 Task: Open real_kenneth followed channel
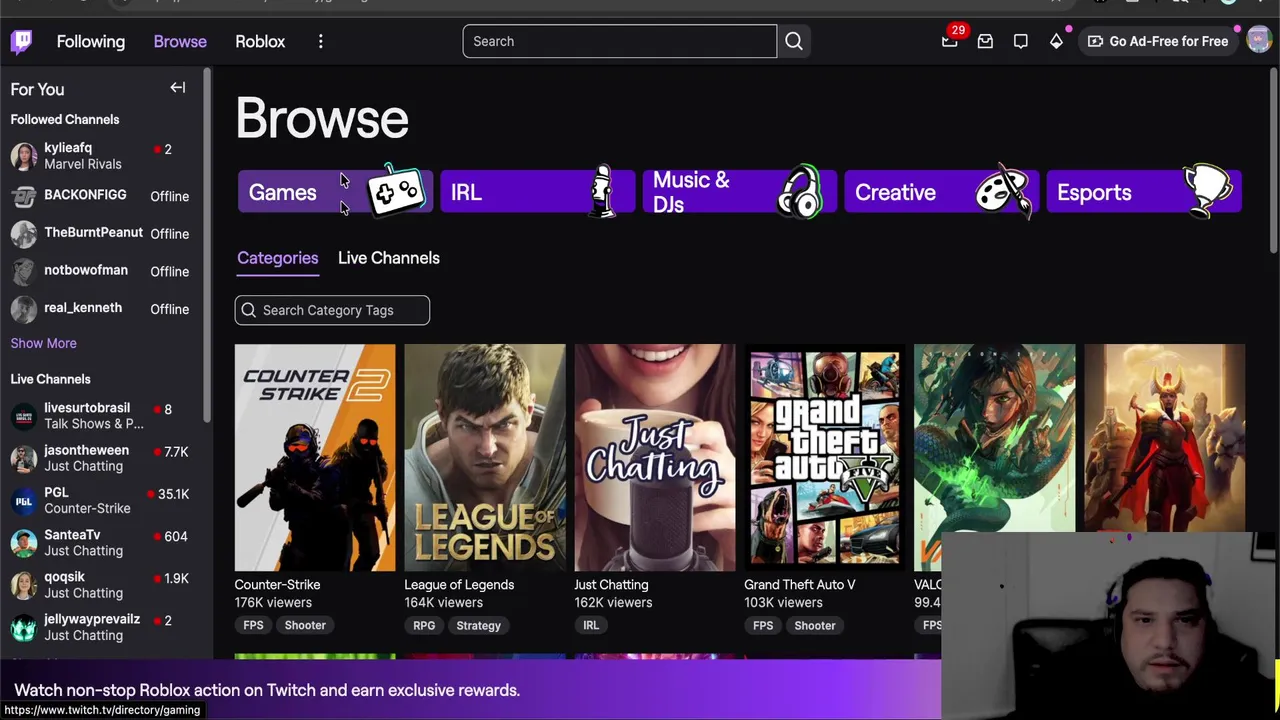100,309
